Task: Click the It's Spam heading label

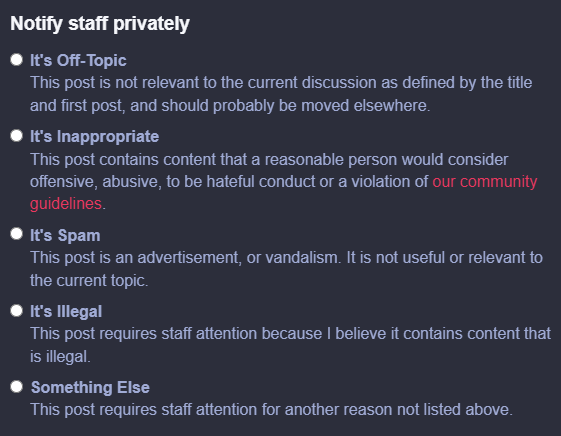Action: tap(65, 235)
